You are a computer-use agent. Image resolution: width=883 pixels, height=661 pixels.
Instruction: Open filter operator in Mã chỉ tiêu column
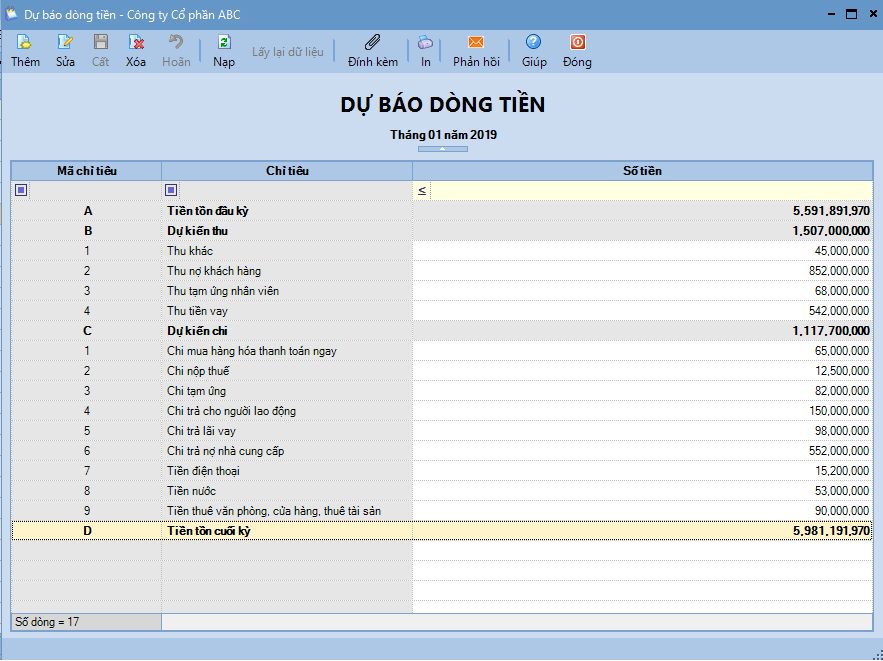coord(21,190)
